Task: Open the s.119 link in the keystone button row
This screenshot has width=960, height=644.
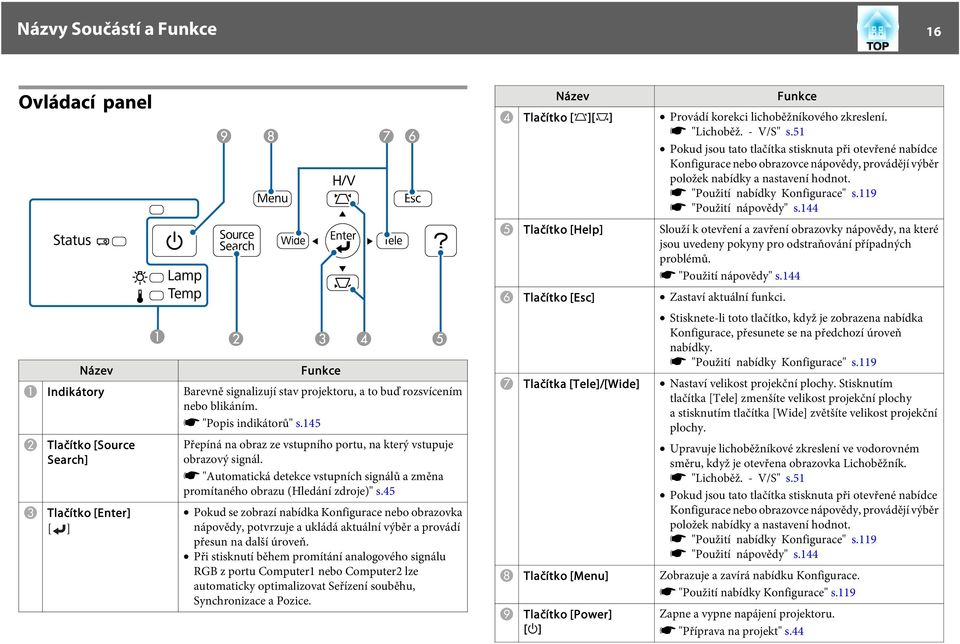Action: 864,193
